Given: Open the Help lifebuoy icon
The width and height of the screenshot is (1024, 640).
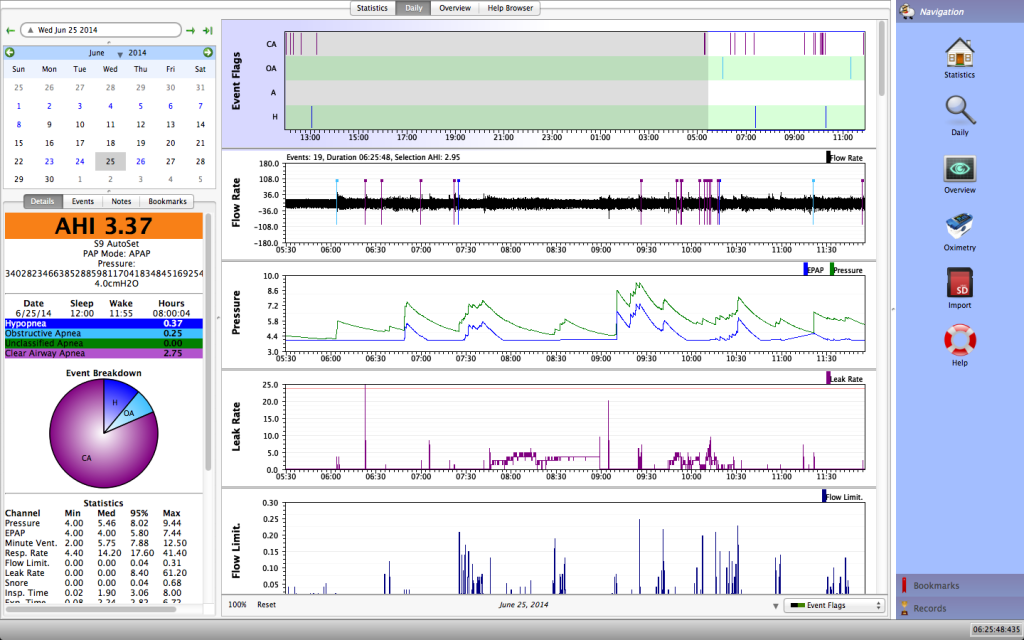Looking at the screenshot, I should [959, 343].
